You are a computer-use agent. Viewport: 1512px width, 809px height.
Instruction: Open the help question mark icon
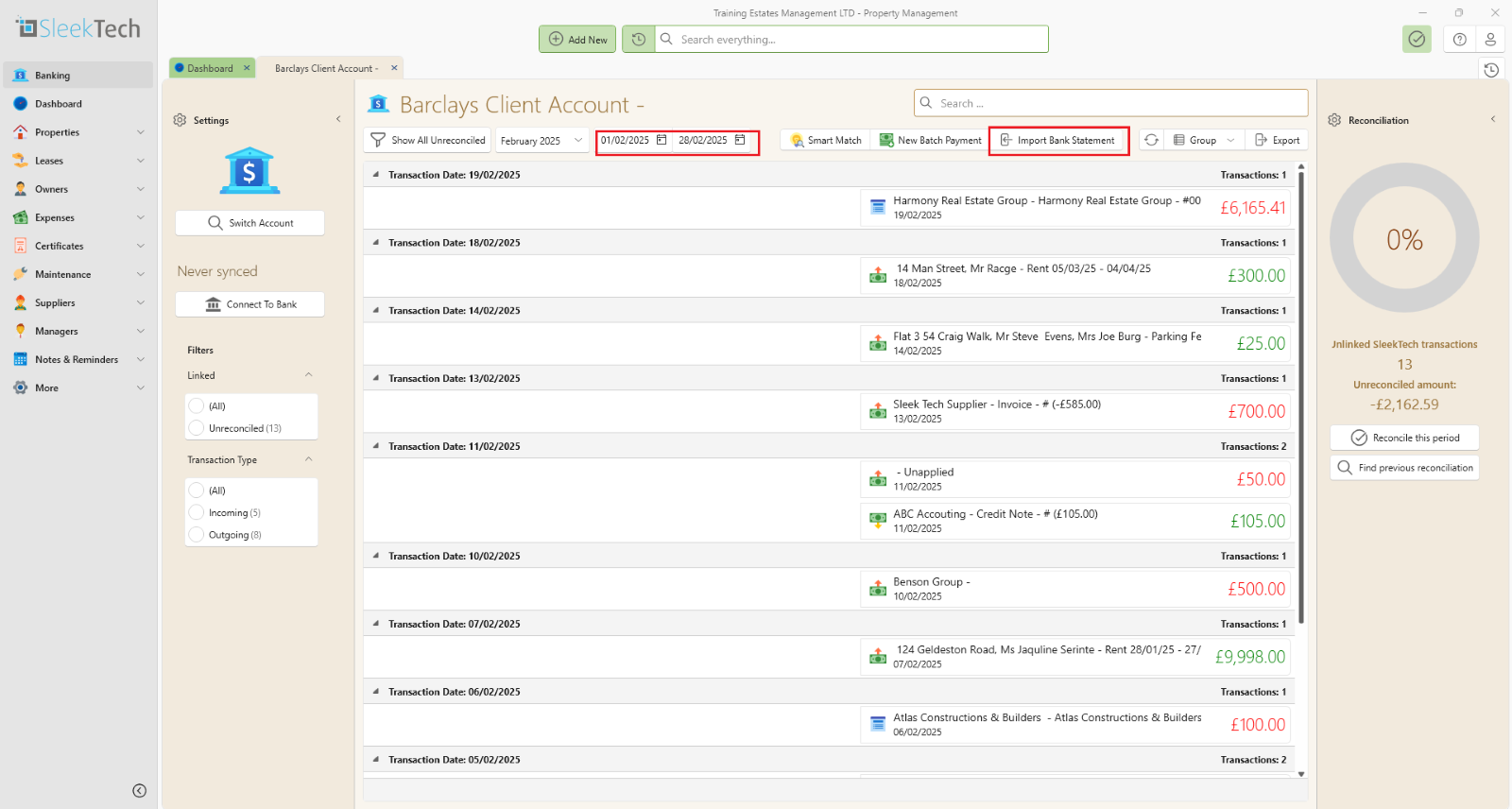tap(1460, 39)
